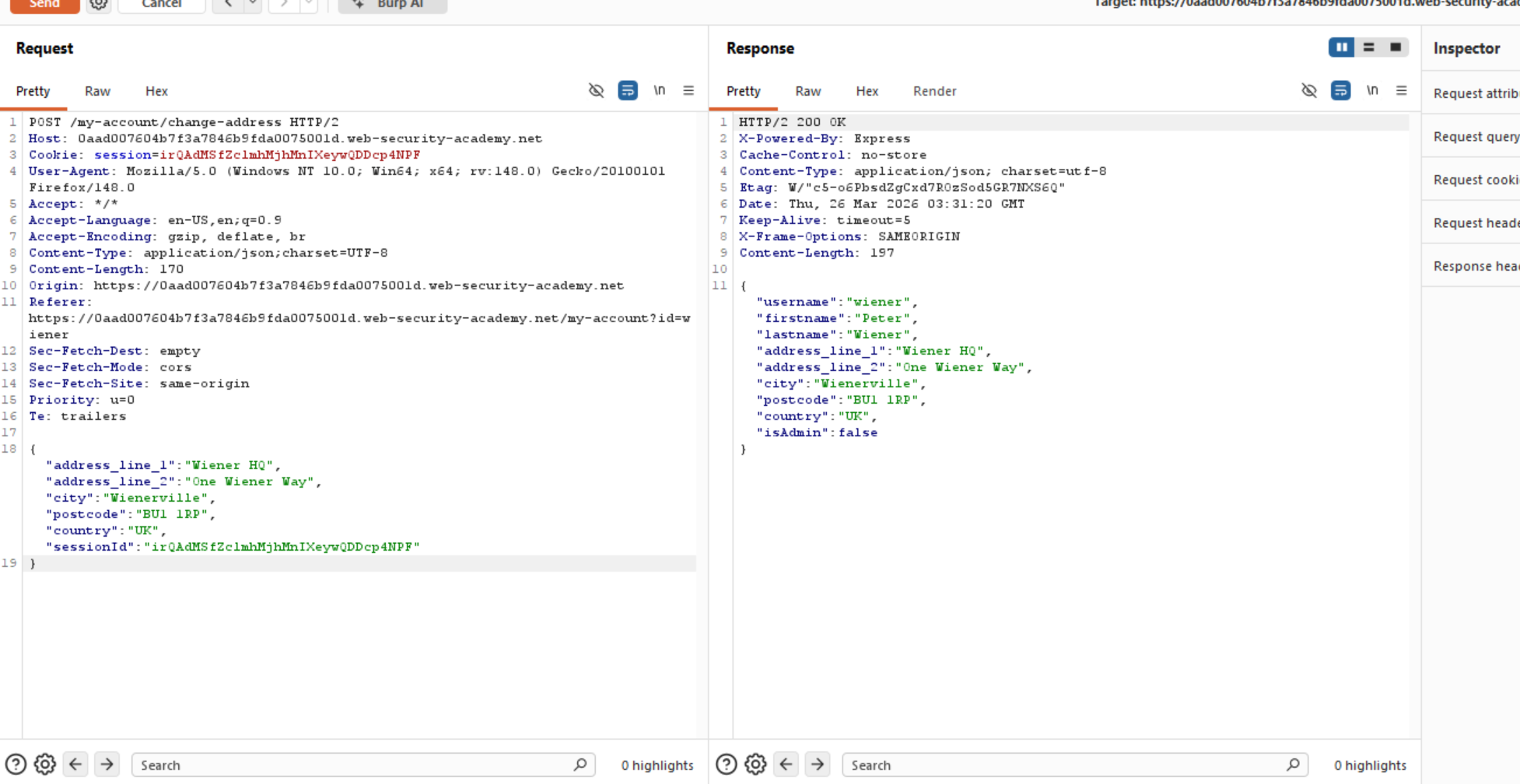
Task: Toggle line wrap icon in Response panel
Action: pyautogui.click(x=1340, y=91)
